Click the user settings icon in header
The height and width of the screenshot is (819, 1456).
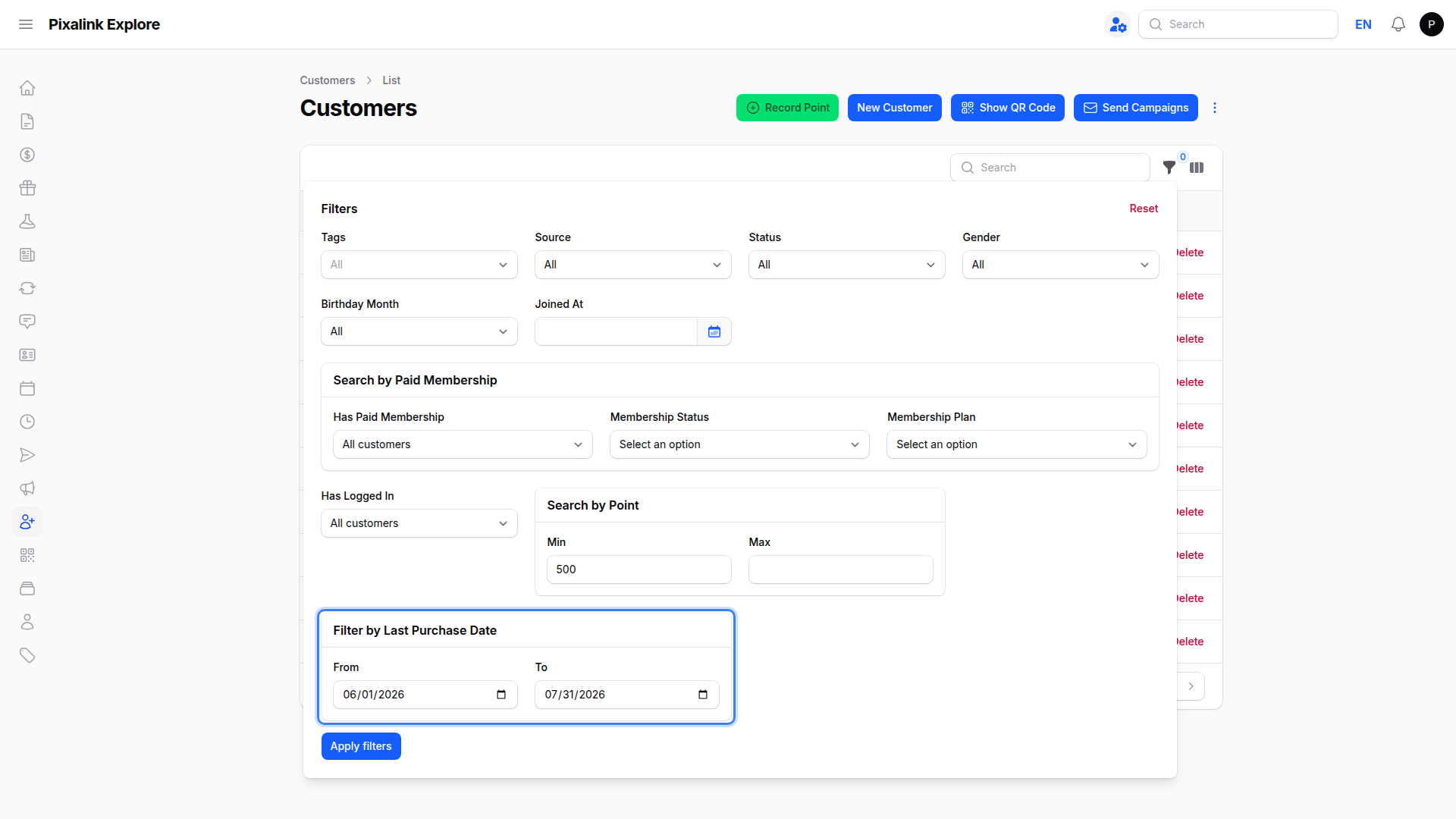[1118, 24]
